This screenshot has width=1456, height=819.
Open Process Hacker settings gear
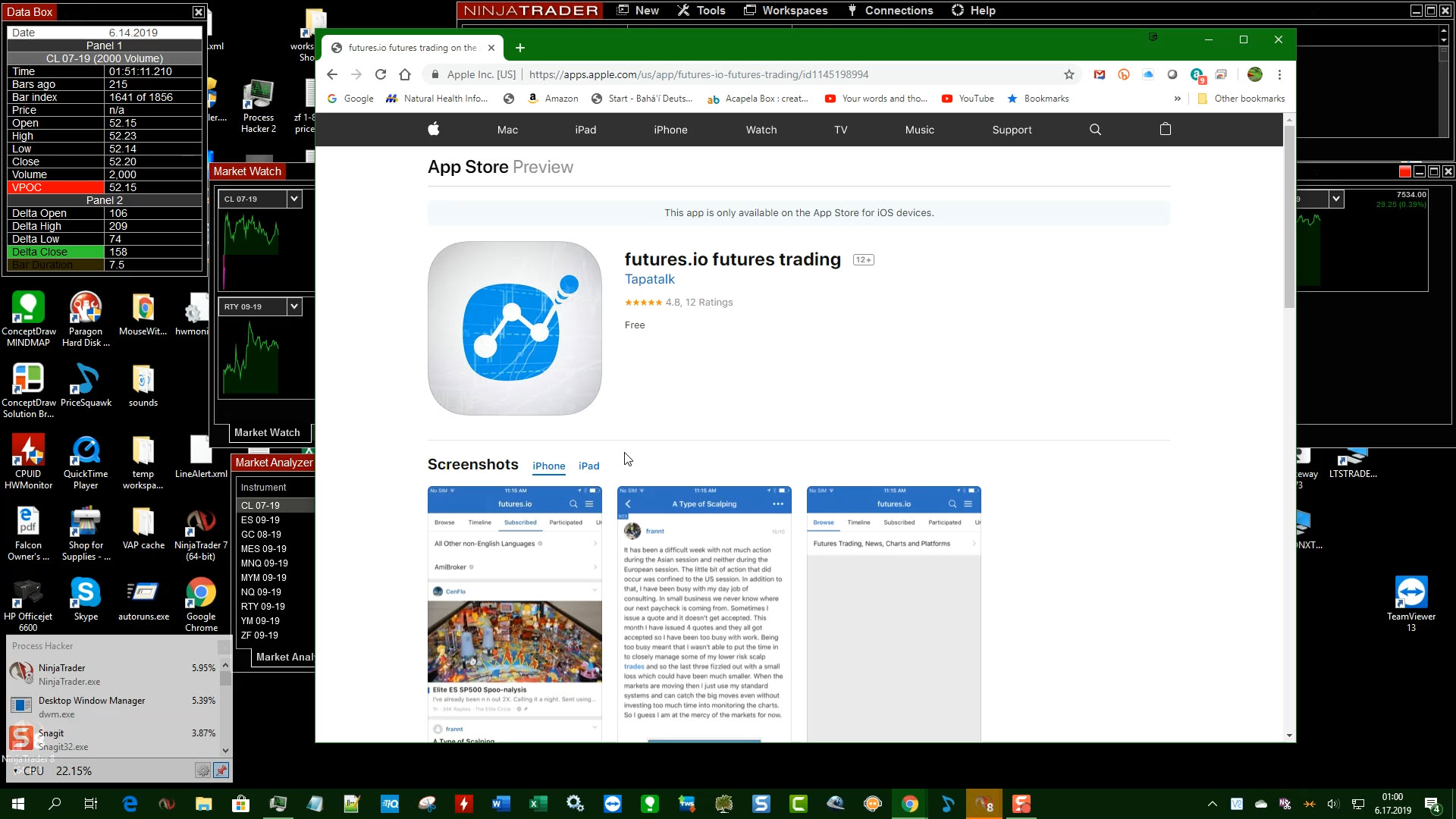click(203, 770)
